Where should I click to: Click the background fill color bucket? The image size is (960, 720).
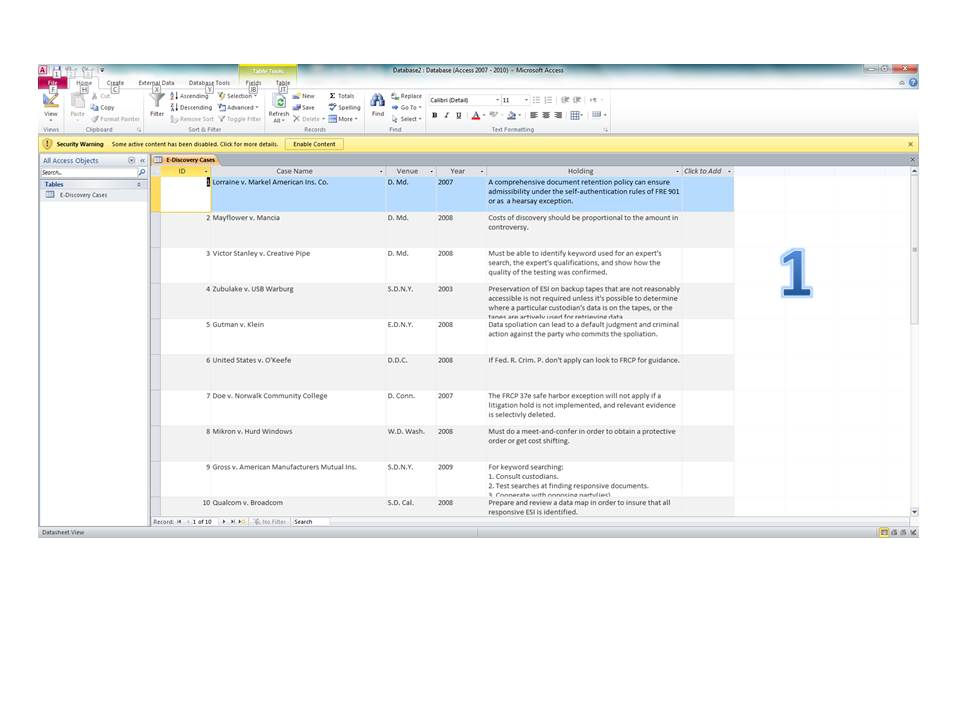(511, 115)
